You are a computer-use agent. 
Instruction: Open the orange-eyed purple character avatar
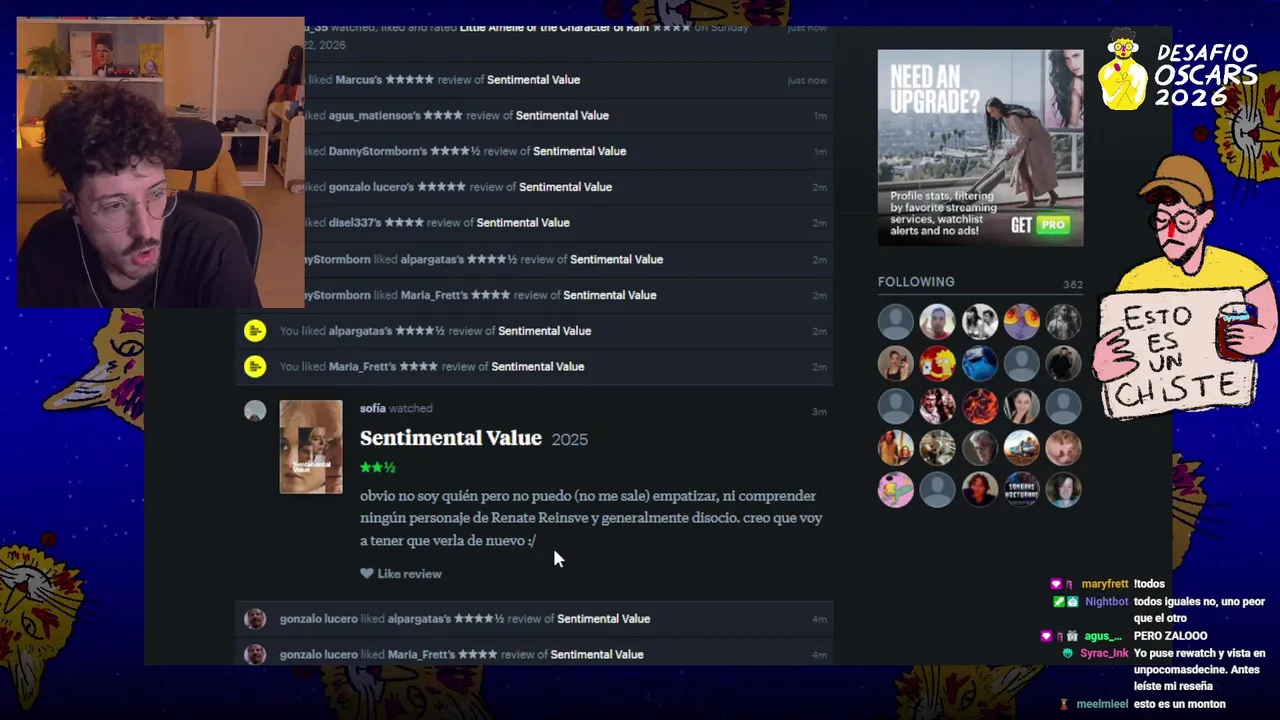(1022, 322)
